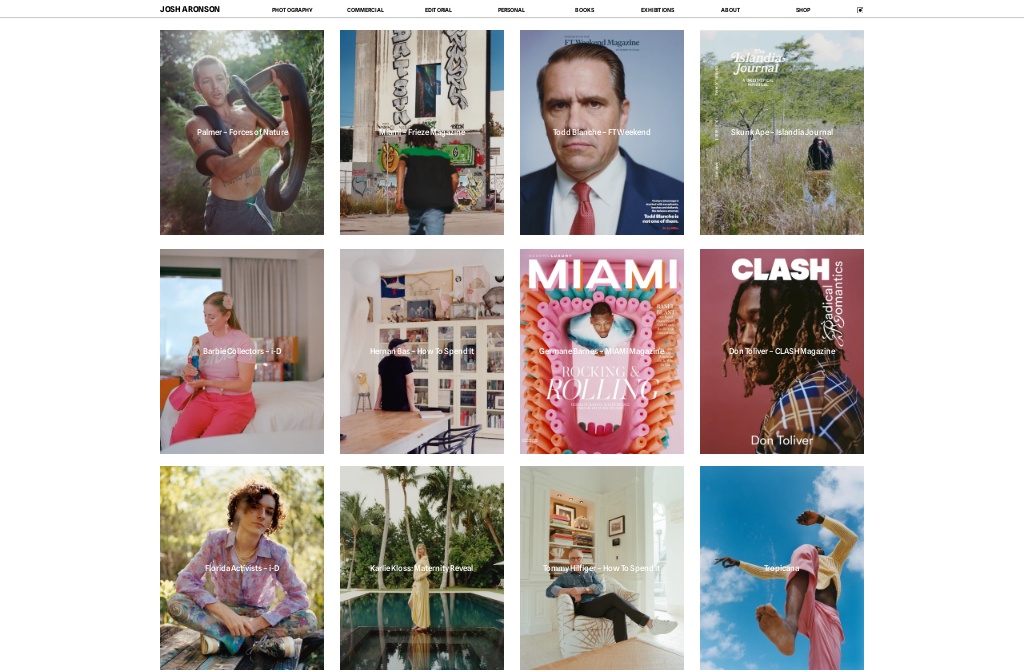Viewport: 1024px width, 672px height.
Task: View Todd Blanche – FT Weekend cover
Action: coord(601,133)
